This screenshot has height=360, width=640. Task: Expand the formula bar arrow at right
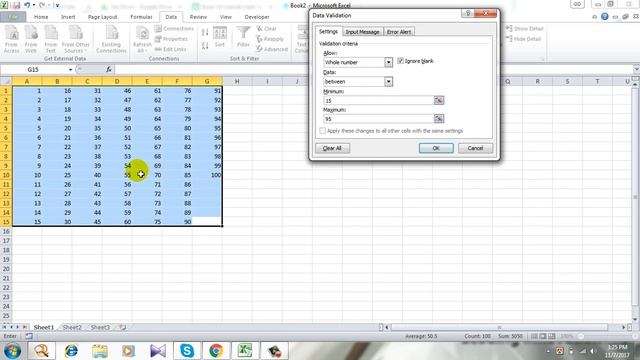pos(636,69)
